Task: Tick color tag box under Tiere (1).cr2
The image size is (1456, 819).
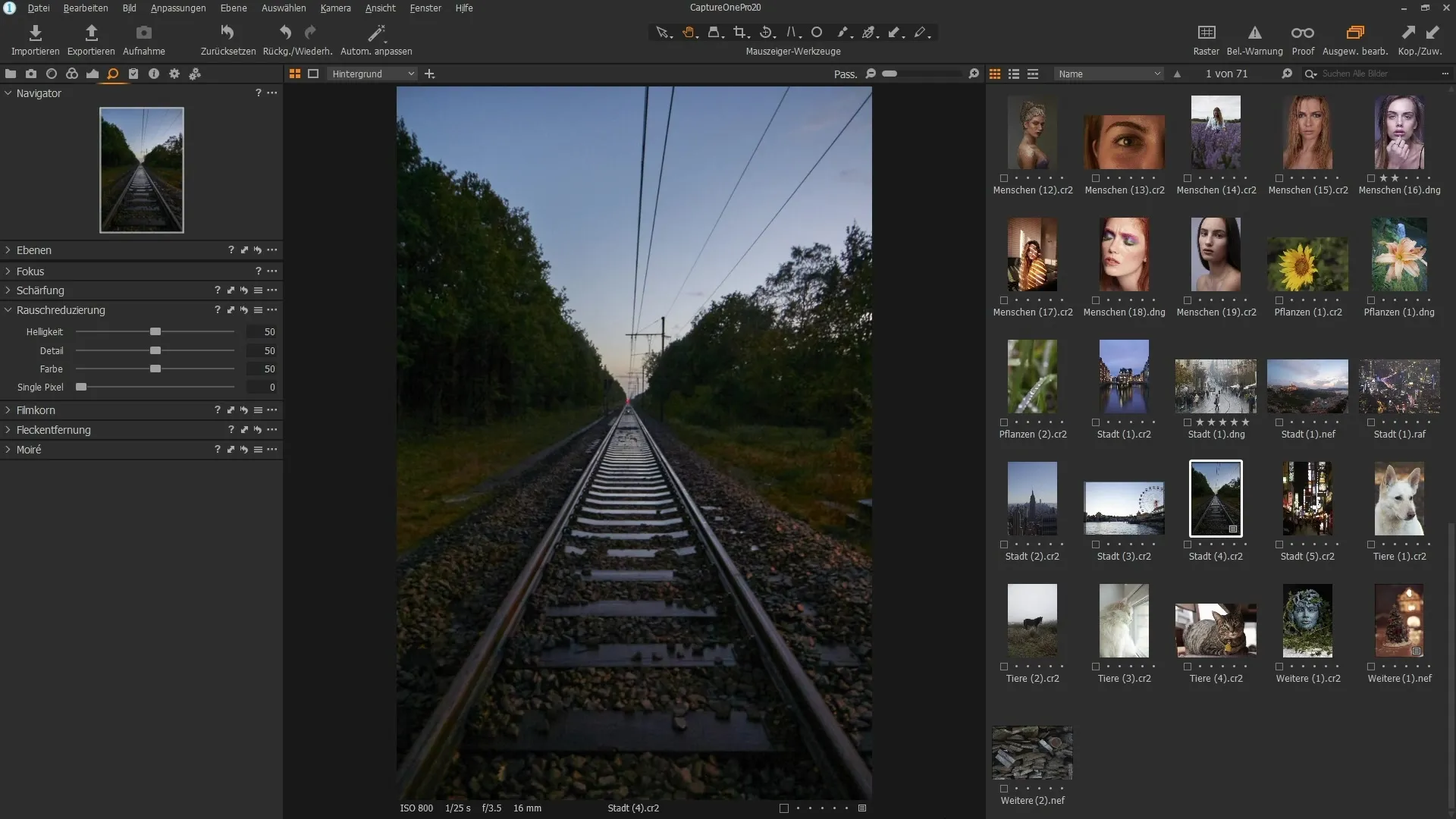Action: coord(1371,544)
